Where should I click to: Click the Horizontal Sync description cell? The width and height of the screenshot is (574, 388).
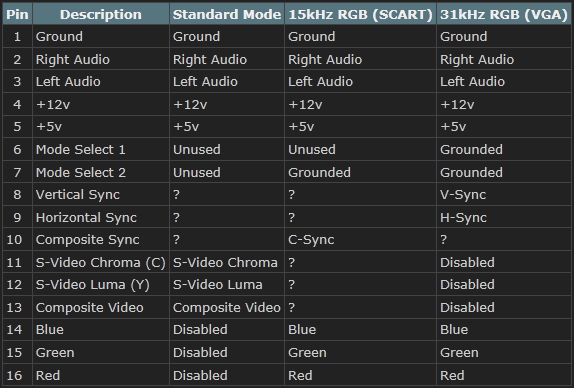pyautogui.click(x=101, y=217)
